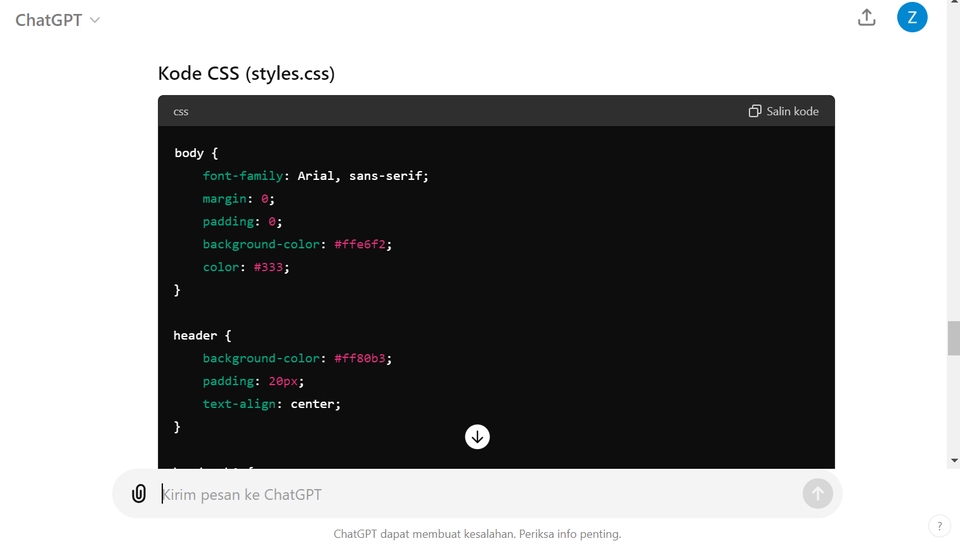Click the body { selector line
The height and width of the screenshot is (548, 960).
pos(196,153)
